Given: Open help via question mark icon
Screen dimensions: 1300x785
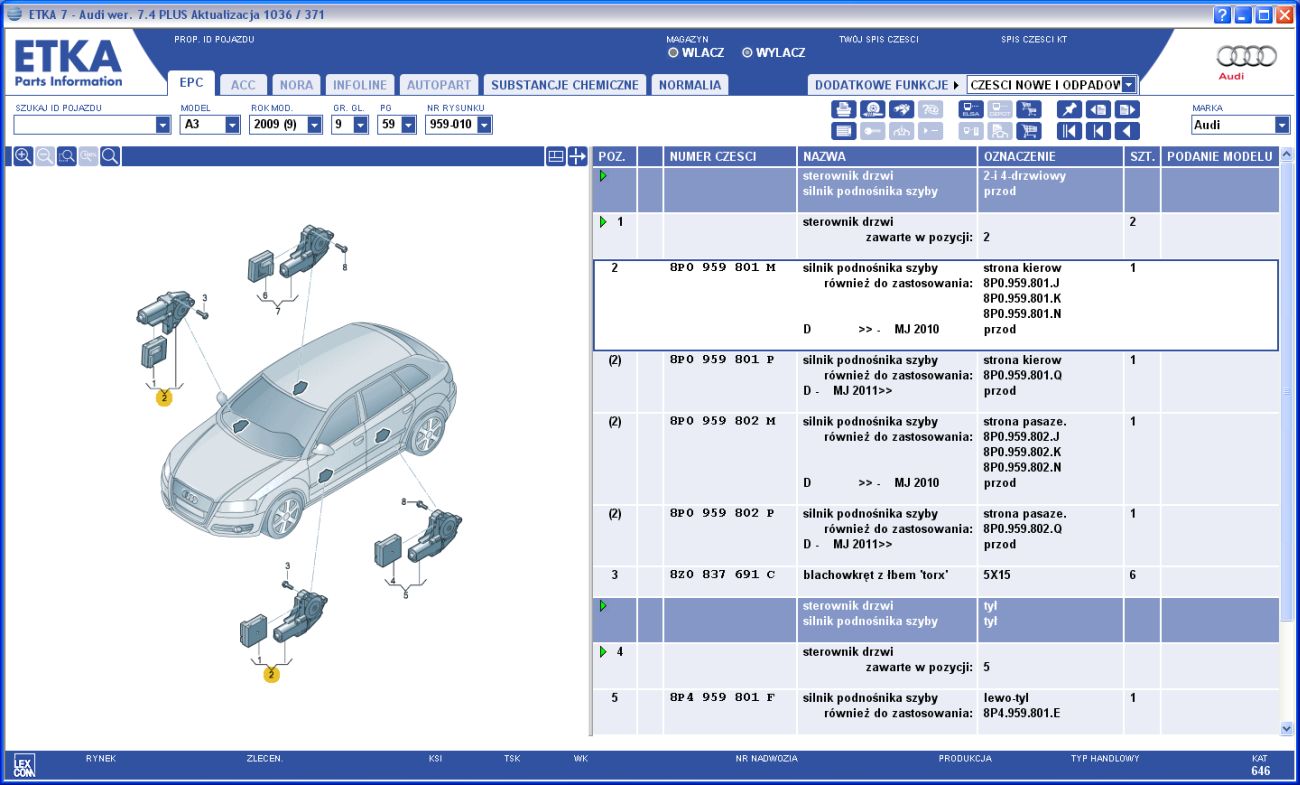Looking at the screenshot, I should pyautogui.click(x=1222, y=15).
